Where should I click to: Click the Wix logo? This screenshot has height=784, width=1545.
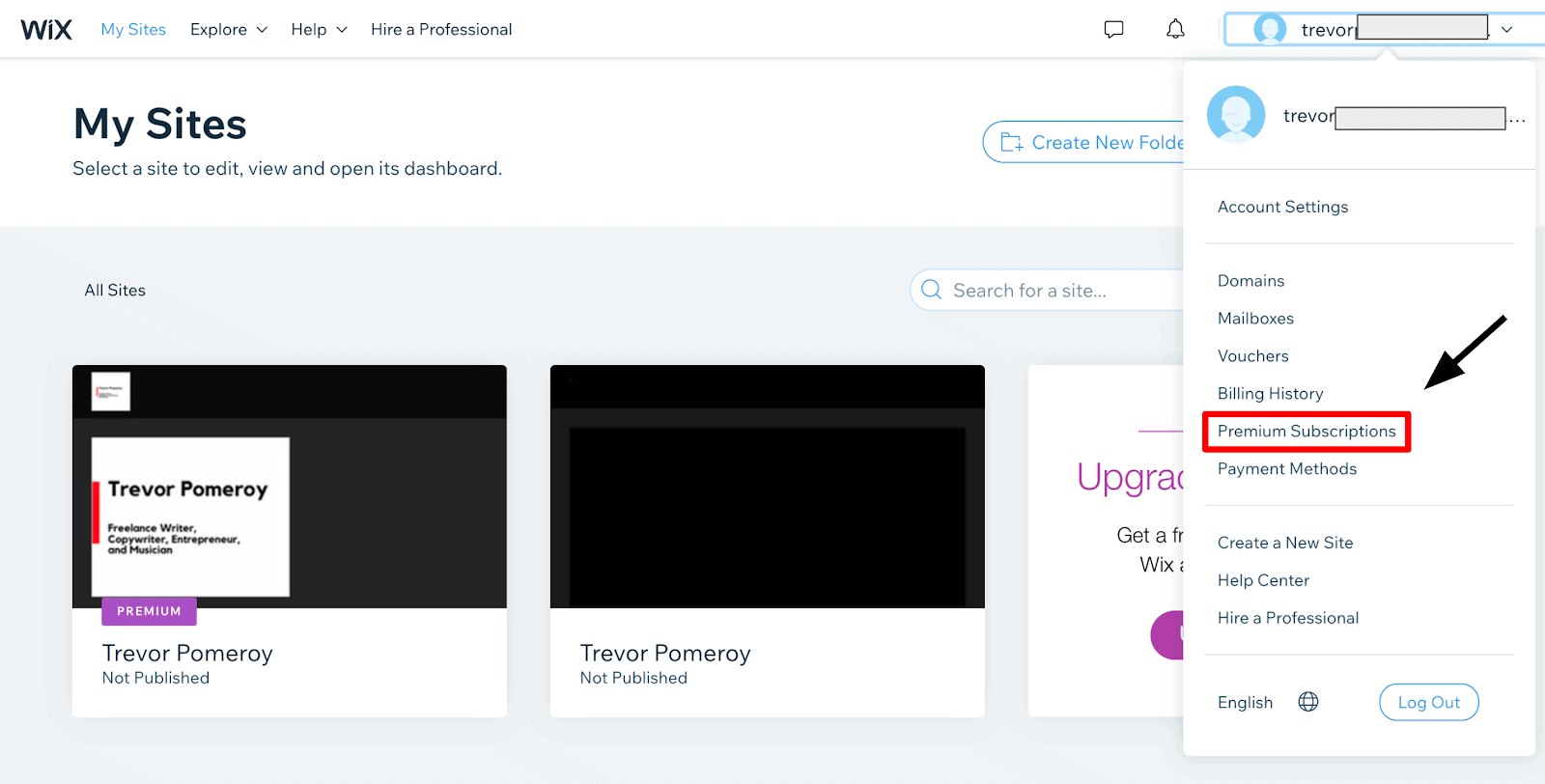click(x=46, y=30)
